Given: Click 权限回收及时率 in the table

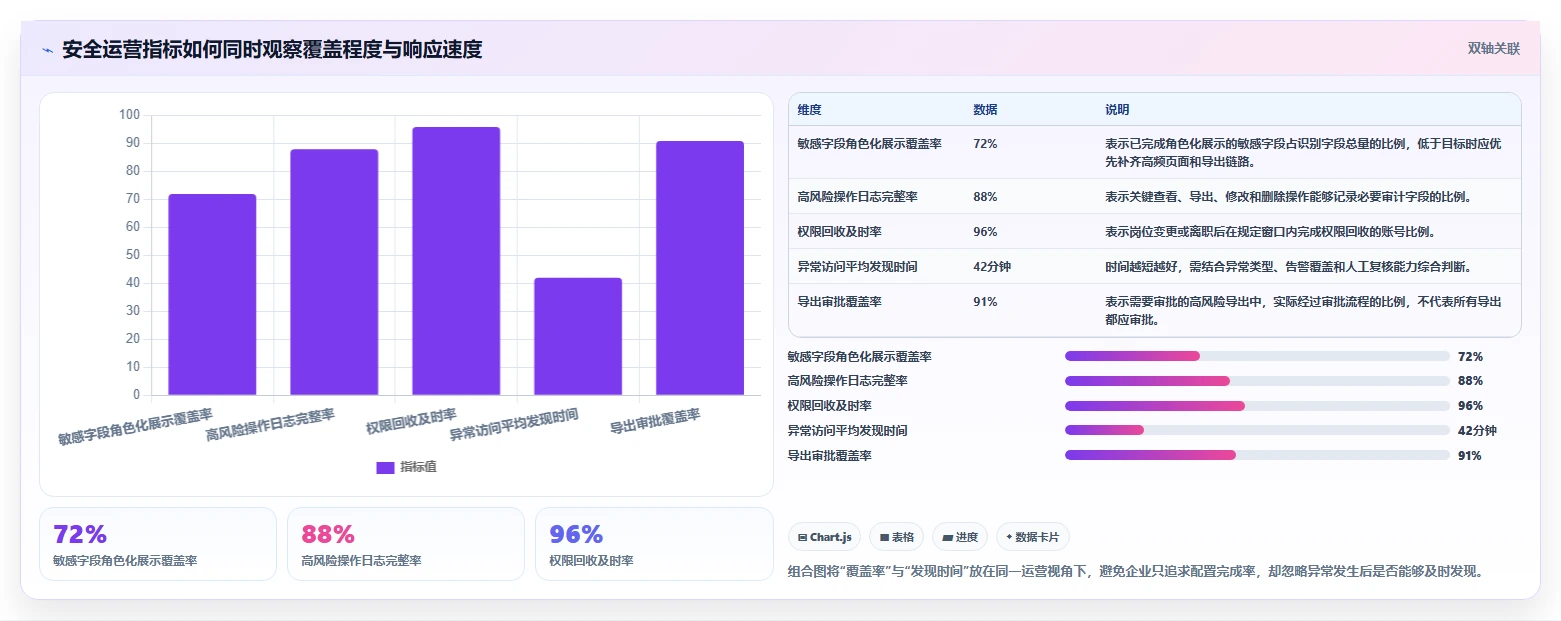Looking at the screenshot, I should tap(840, 232).
